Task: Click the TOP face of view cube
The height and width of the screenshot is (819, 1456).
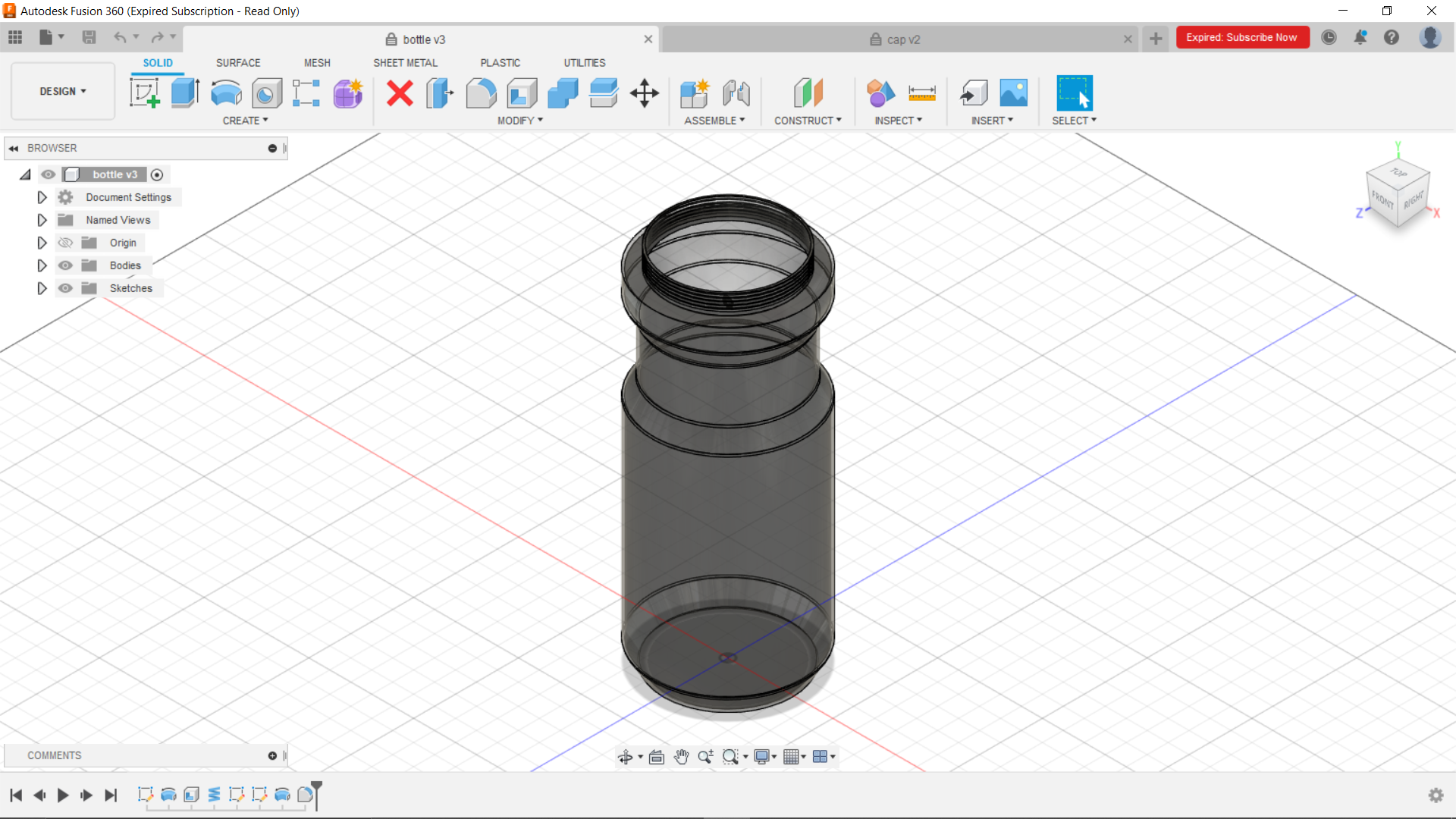Action: 1398,173
